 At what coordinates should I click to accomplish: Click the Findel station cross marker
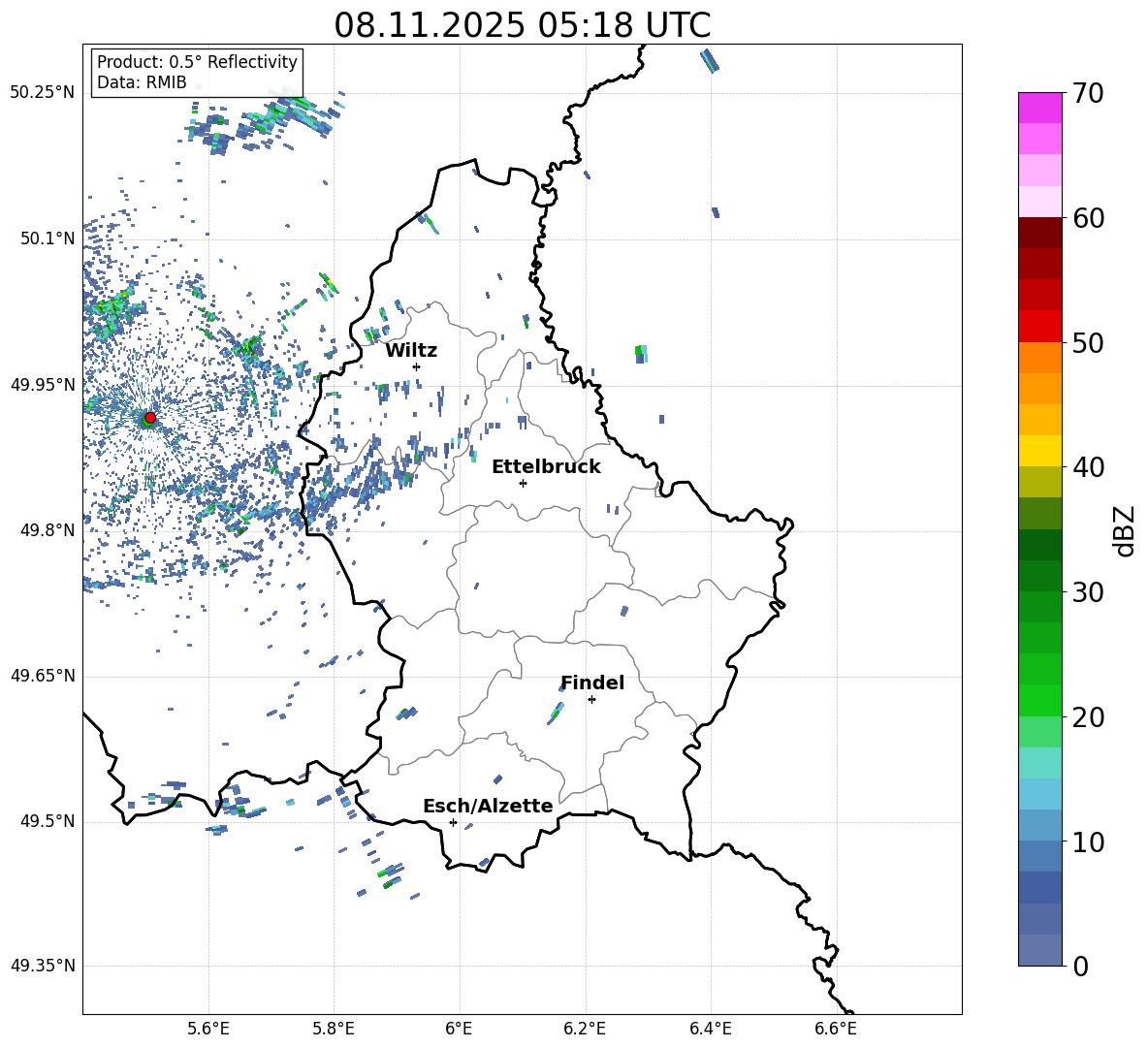pos(591,699)
